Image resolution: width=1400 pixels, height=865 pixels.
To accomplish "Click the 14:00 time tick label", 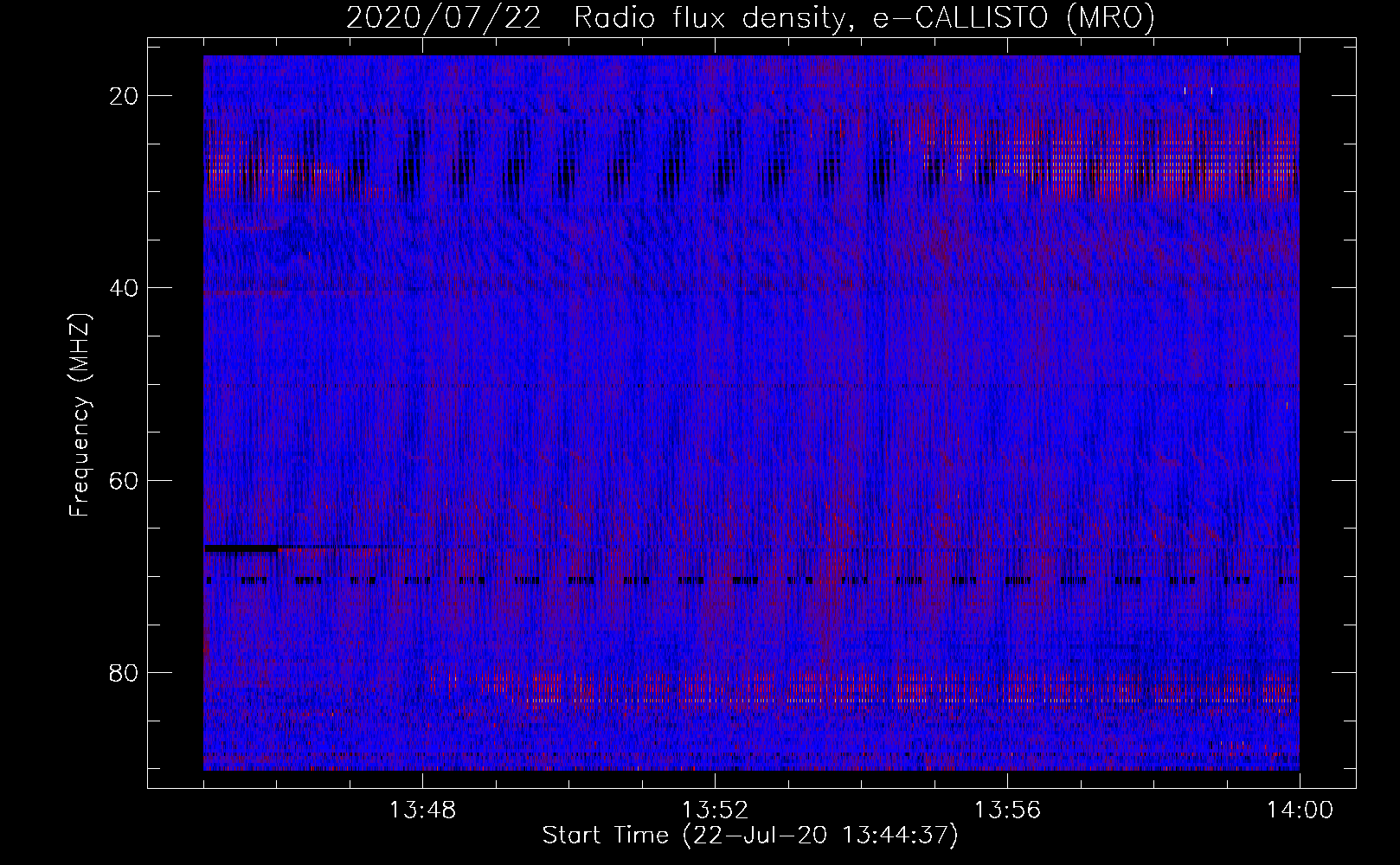I will (1300, 811).
